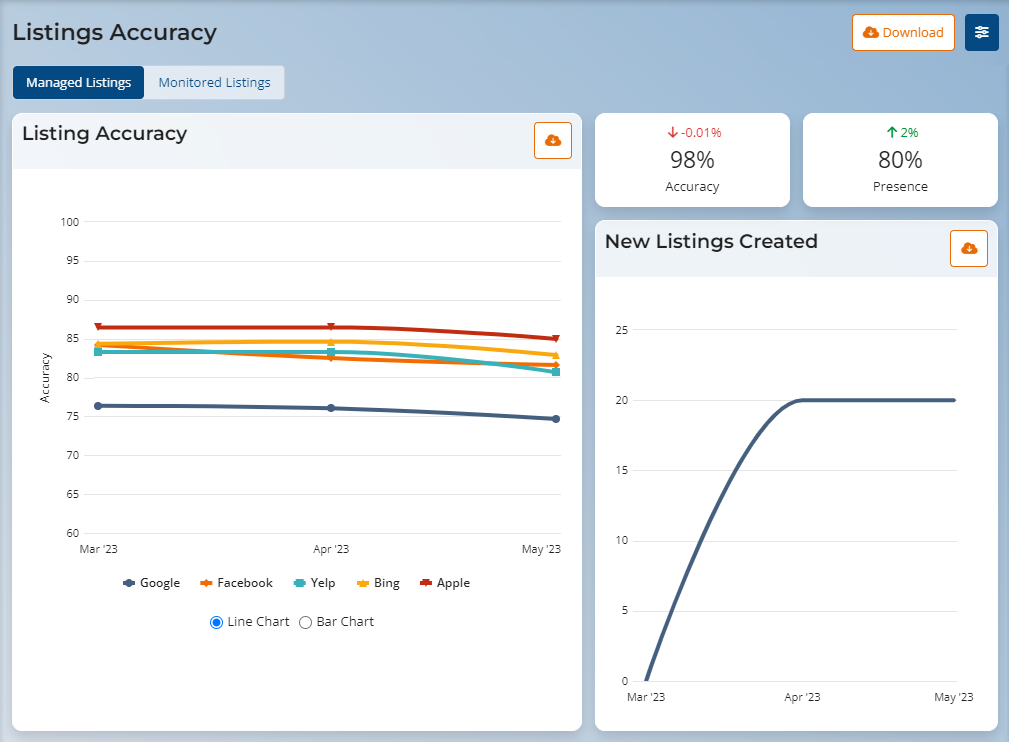Toggle the Google series in legend
Screen dimensions: 1009x742
[151, 583]
